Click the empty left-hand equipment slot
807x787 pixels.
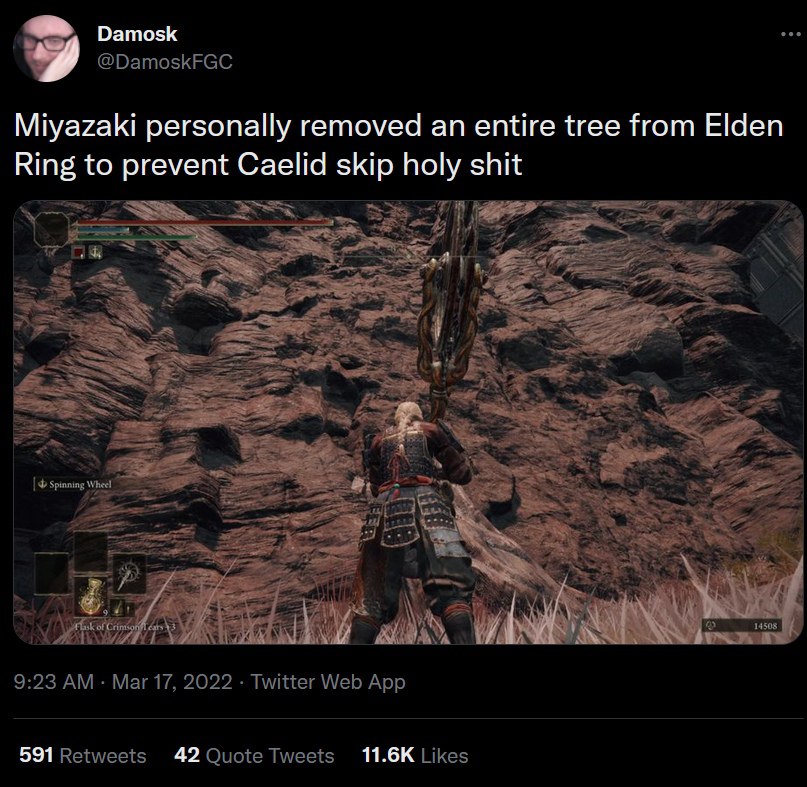[x=51, y=573]
